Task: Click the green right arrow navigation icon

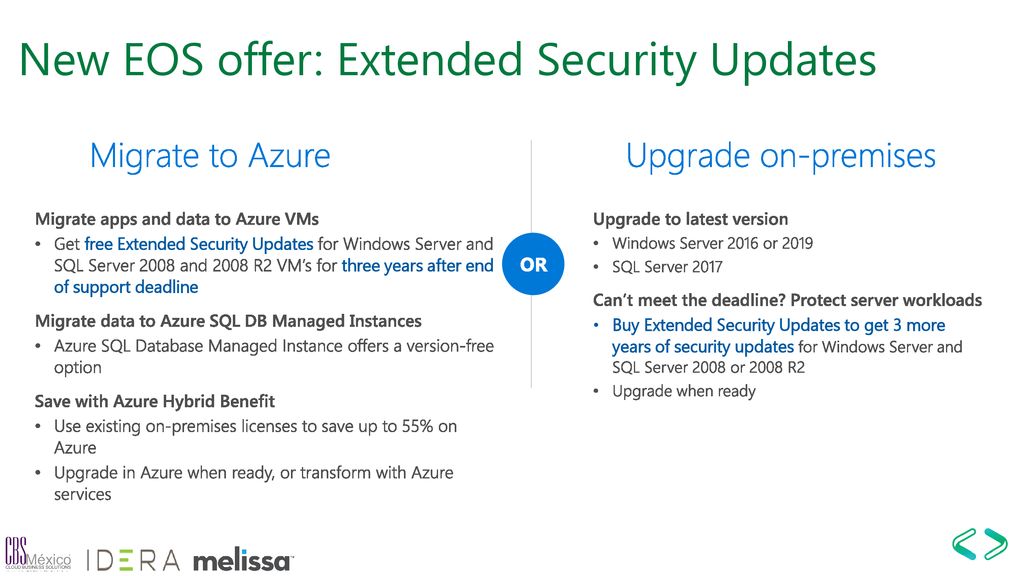Action: 996,544
